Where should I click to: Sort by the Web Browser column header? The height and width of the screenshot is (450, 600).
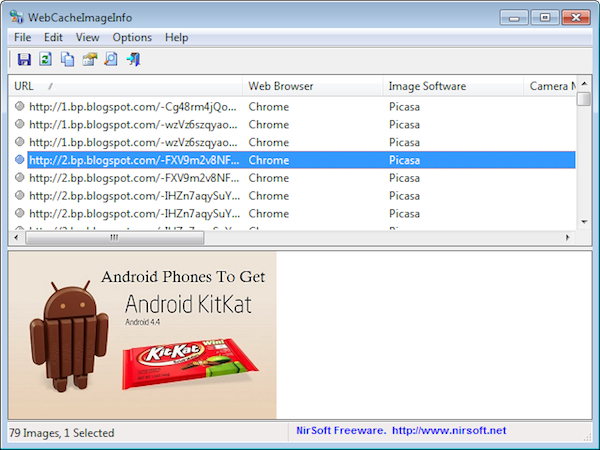[312, 86]
